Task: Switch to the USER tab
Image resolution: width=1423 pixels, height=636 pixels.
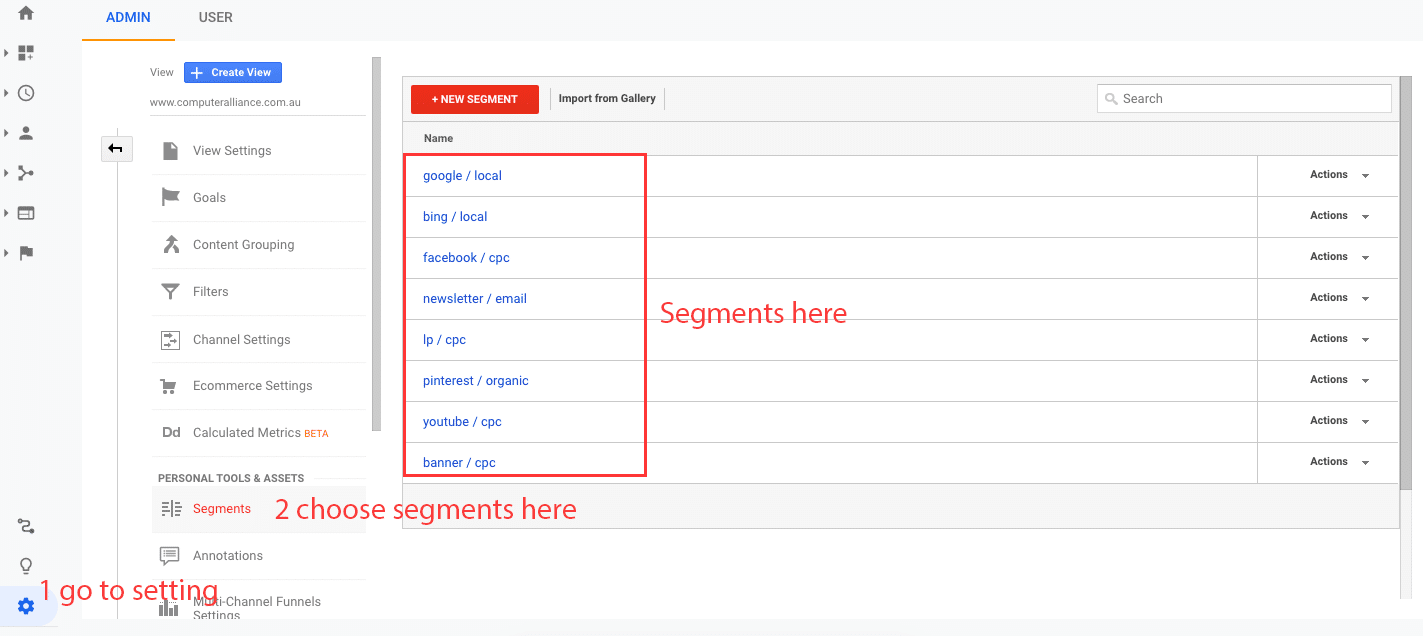Action: (215, 17)
